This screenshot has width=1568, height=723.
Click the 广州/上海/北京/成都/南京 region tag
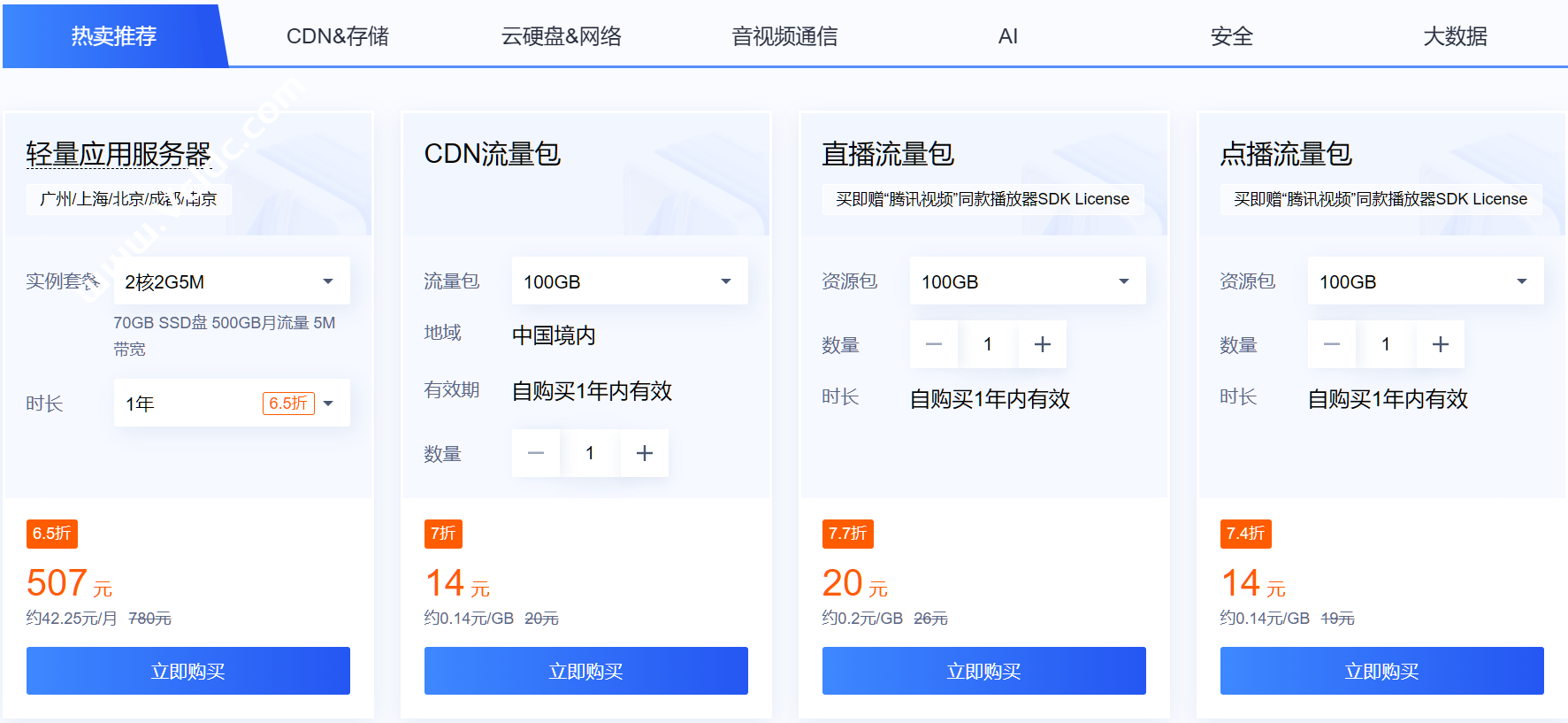click(129, 199)
